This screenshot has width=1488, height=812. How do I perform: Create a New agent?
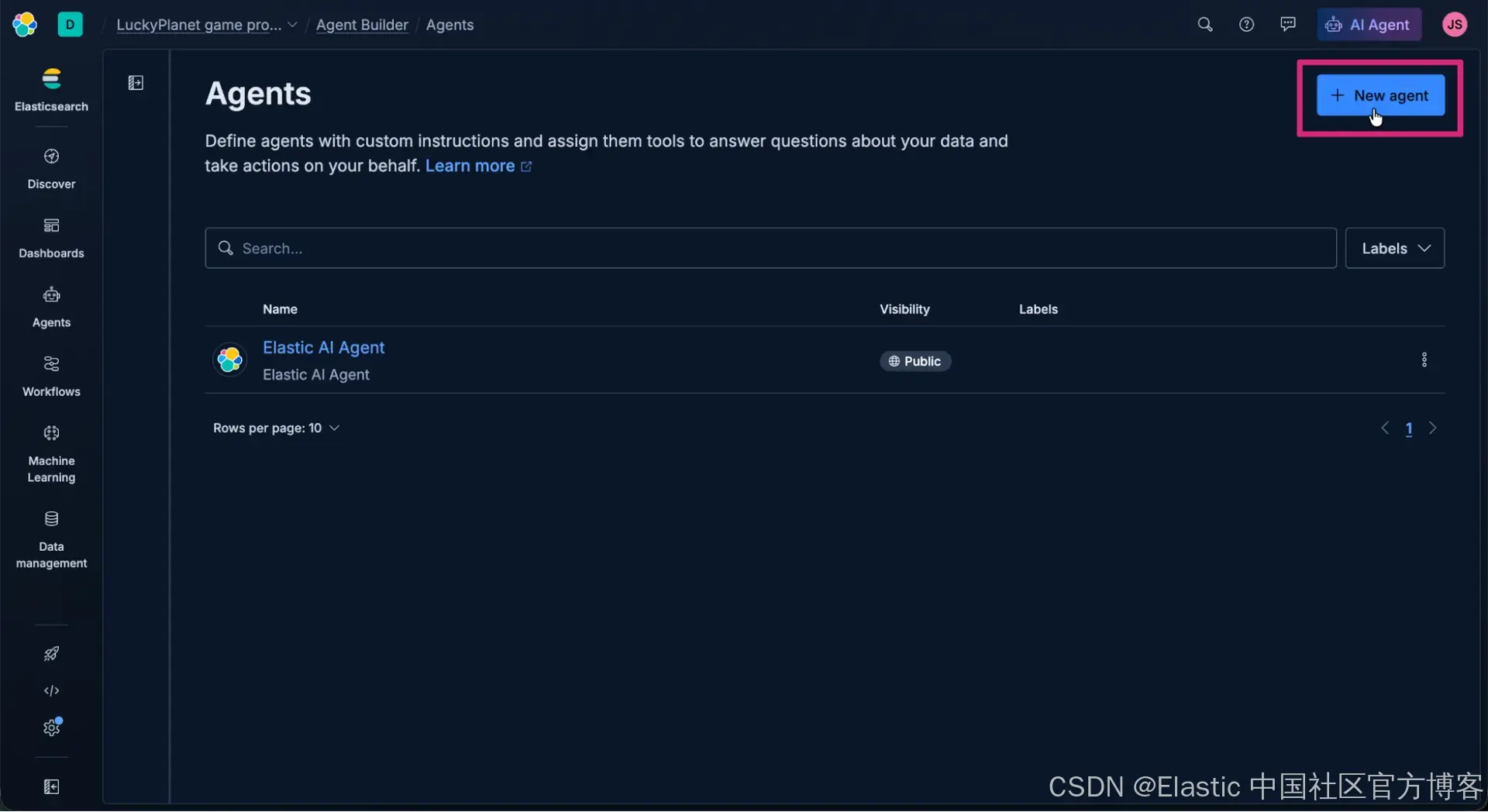tap(1380, 95)
